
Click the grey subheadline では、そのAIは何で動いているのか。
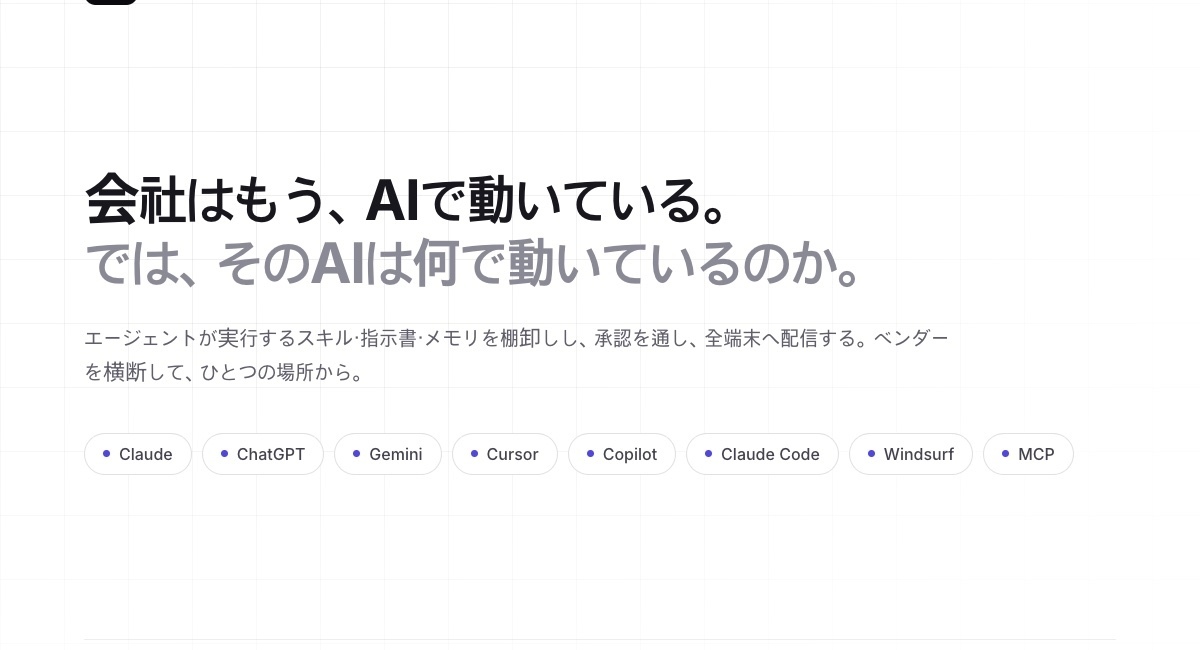tap(473, 262)
